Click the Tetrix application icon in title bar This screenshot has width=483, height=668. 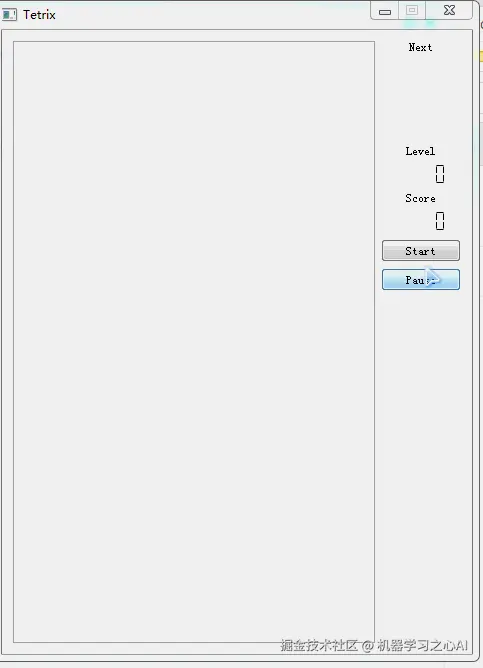click(9, 15)
